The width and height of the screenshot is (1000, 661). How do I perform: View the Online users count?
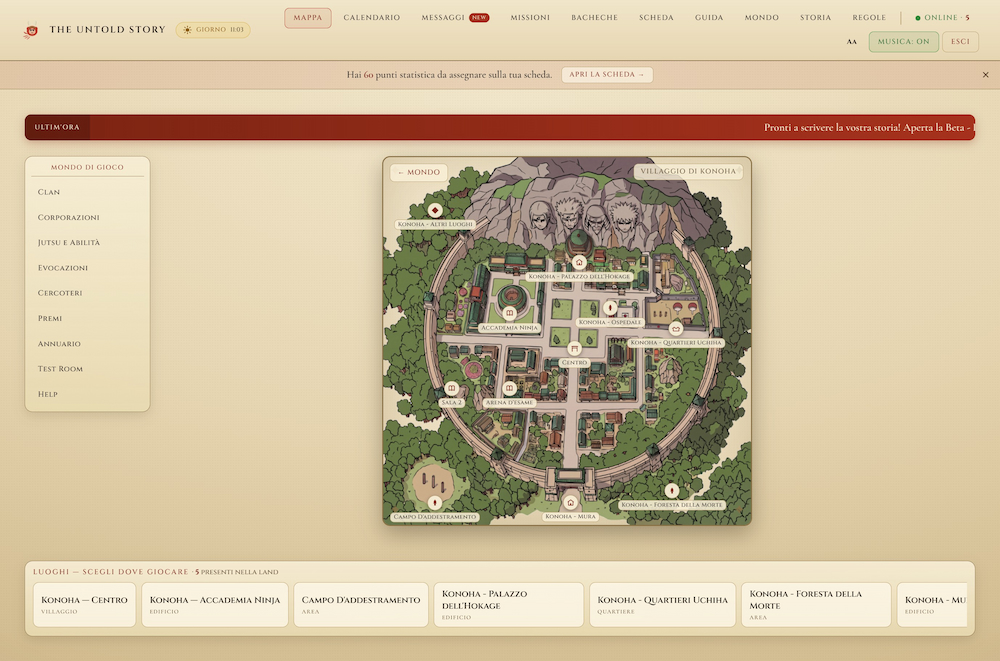[942, 18]
